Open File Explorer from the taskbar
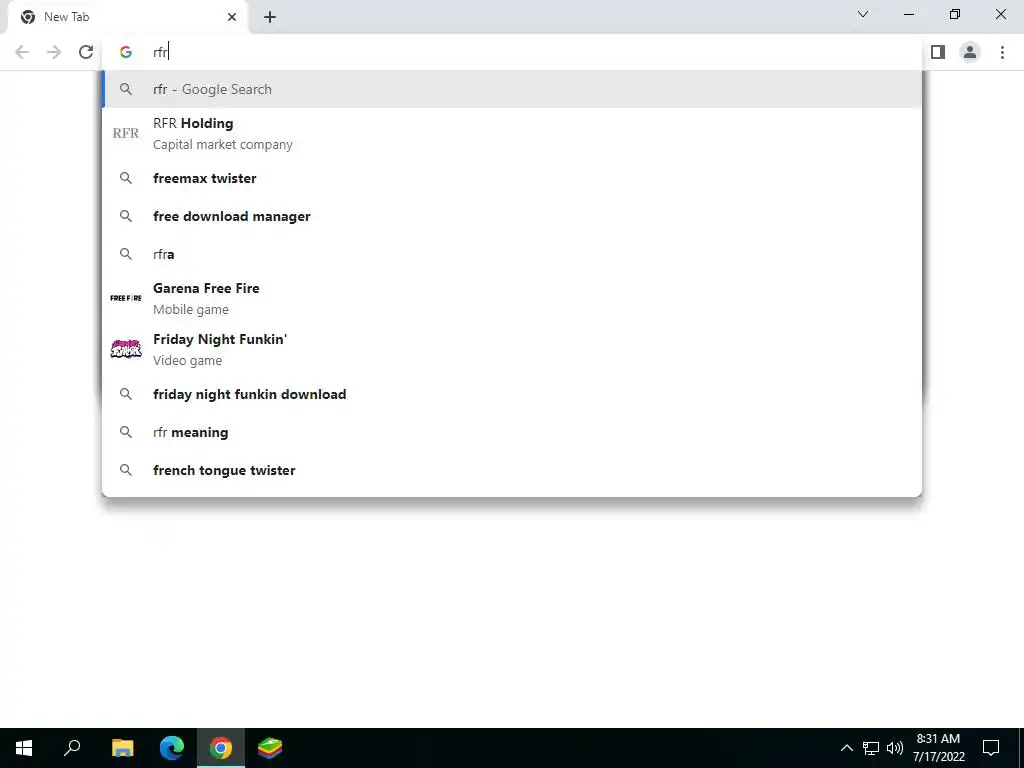 click(x=122, y=748)
